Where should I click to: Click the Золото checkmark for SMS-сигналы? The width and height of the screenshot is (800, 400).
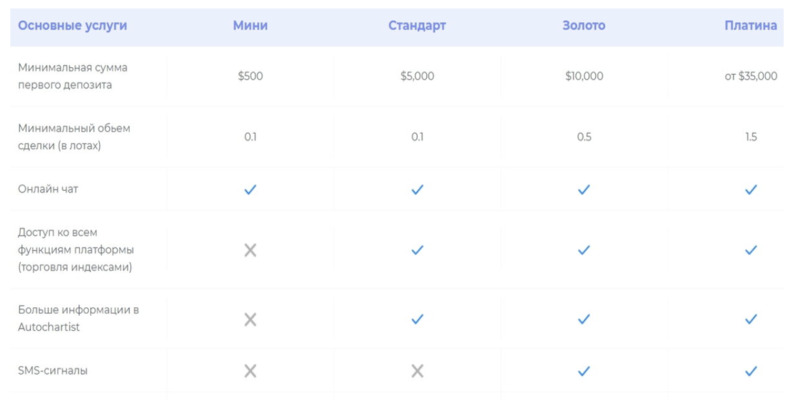[x=584, y=371]
